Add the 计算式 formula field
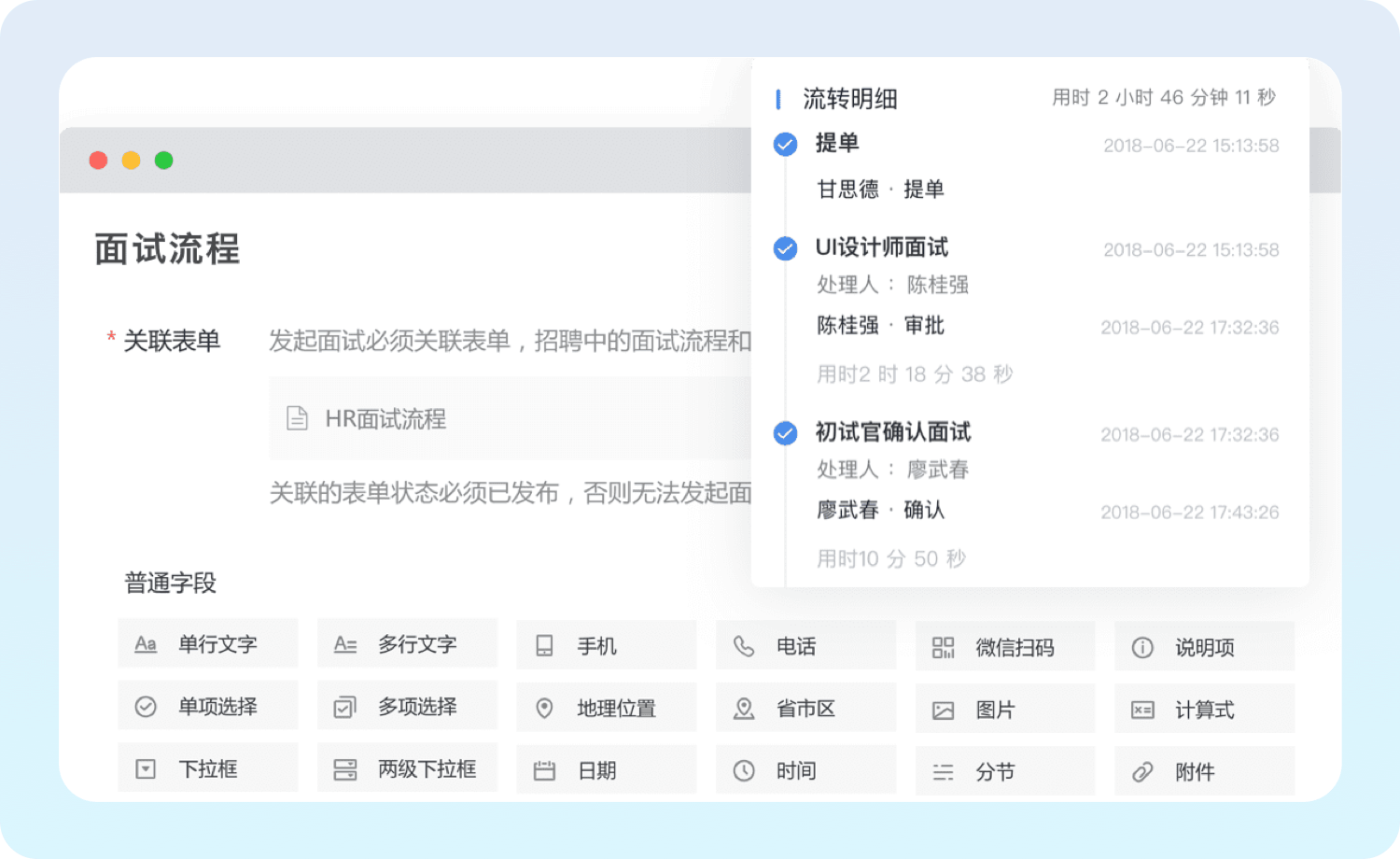This screenshot has height=859, width=1400. pyautogui.click(x=1204, y=711)
